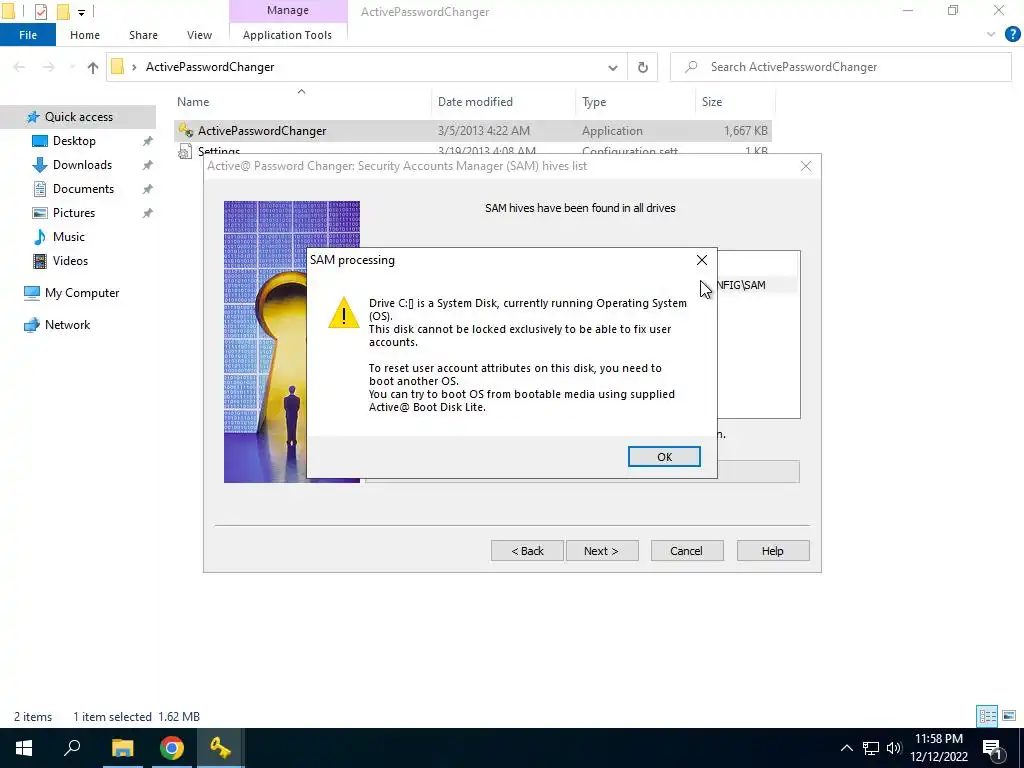Show hidden system tray icons
The height and width of the screenshot is (768, 1024).
846,748
